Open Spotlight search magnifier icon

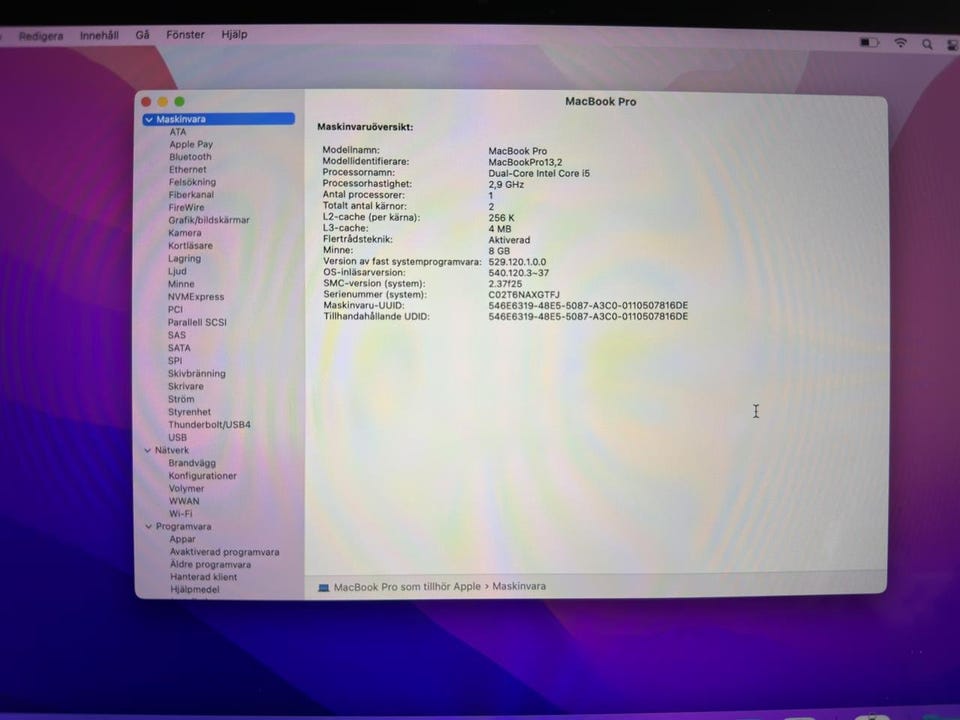[x=928, y=44]
